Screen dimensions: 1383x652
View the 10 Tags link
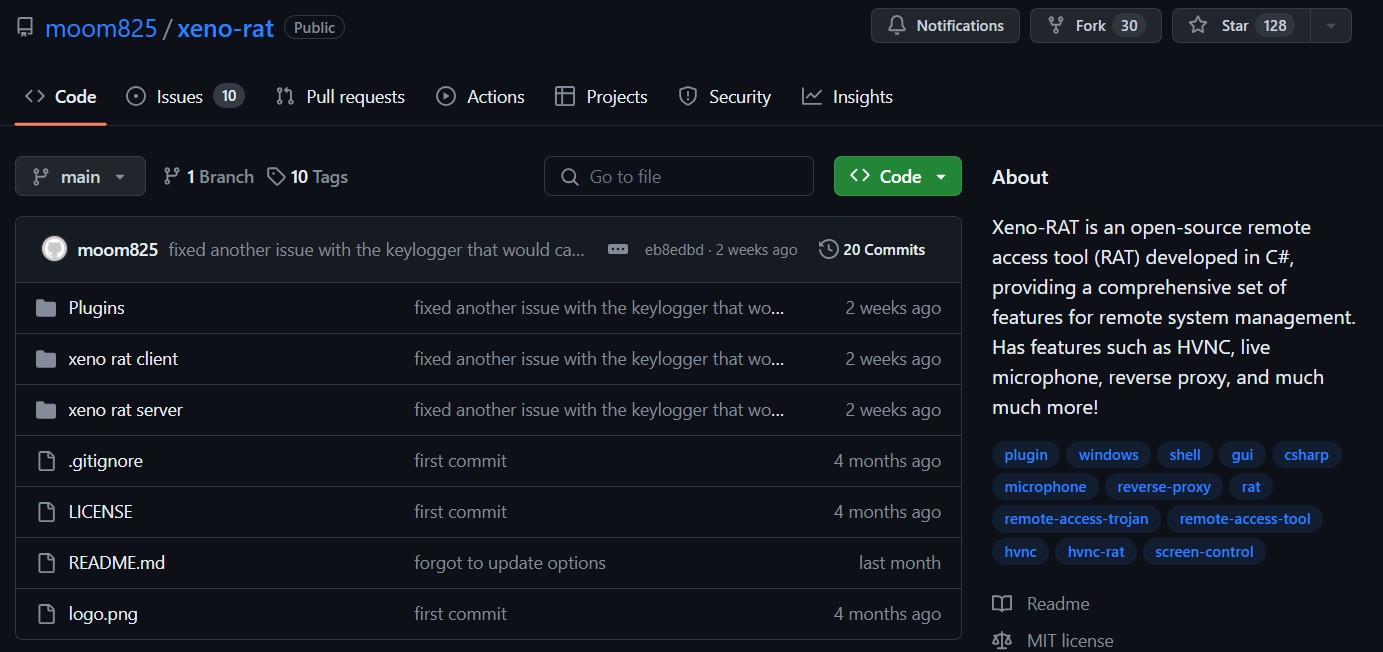pyautogui.click(x=307, y=177)
